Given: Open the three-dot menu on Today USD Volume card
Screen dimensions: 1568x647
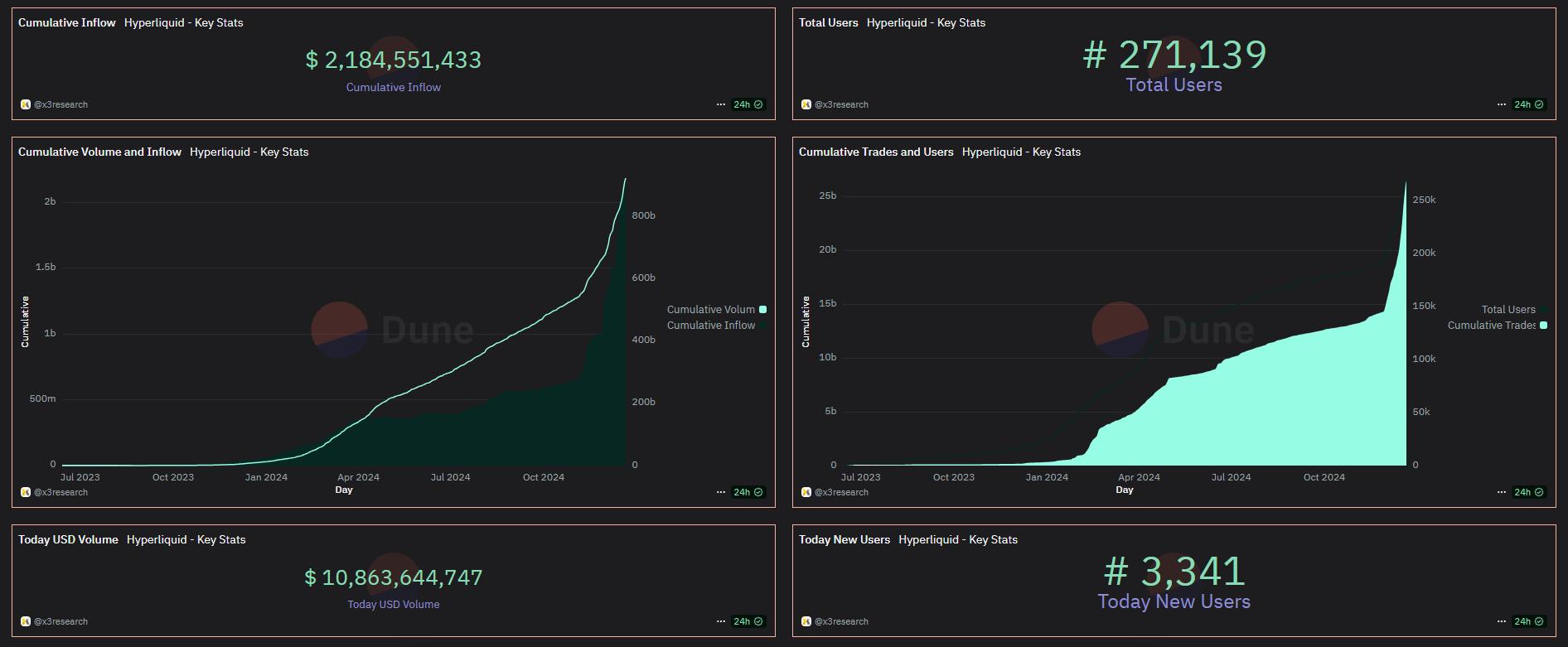Looking at the screenshot, I should 721,621.
